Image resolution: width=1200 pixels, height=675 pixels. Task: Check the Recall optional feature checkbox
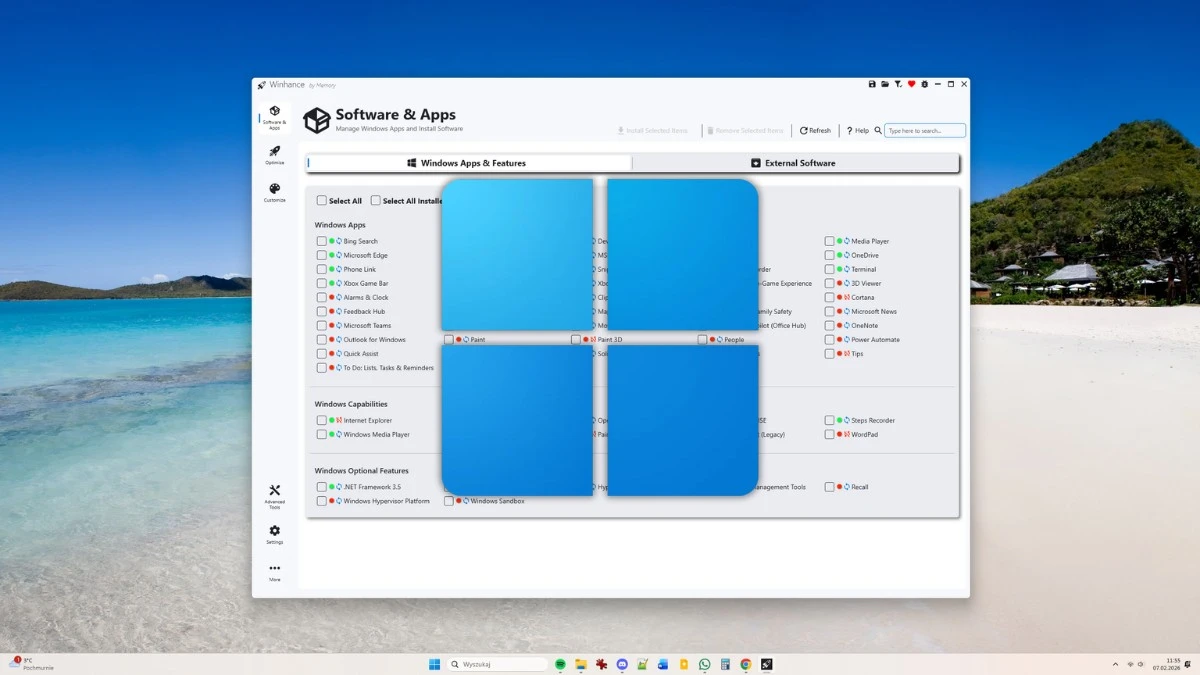[829, 487]
